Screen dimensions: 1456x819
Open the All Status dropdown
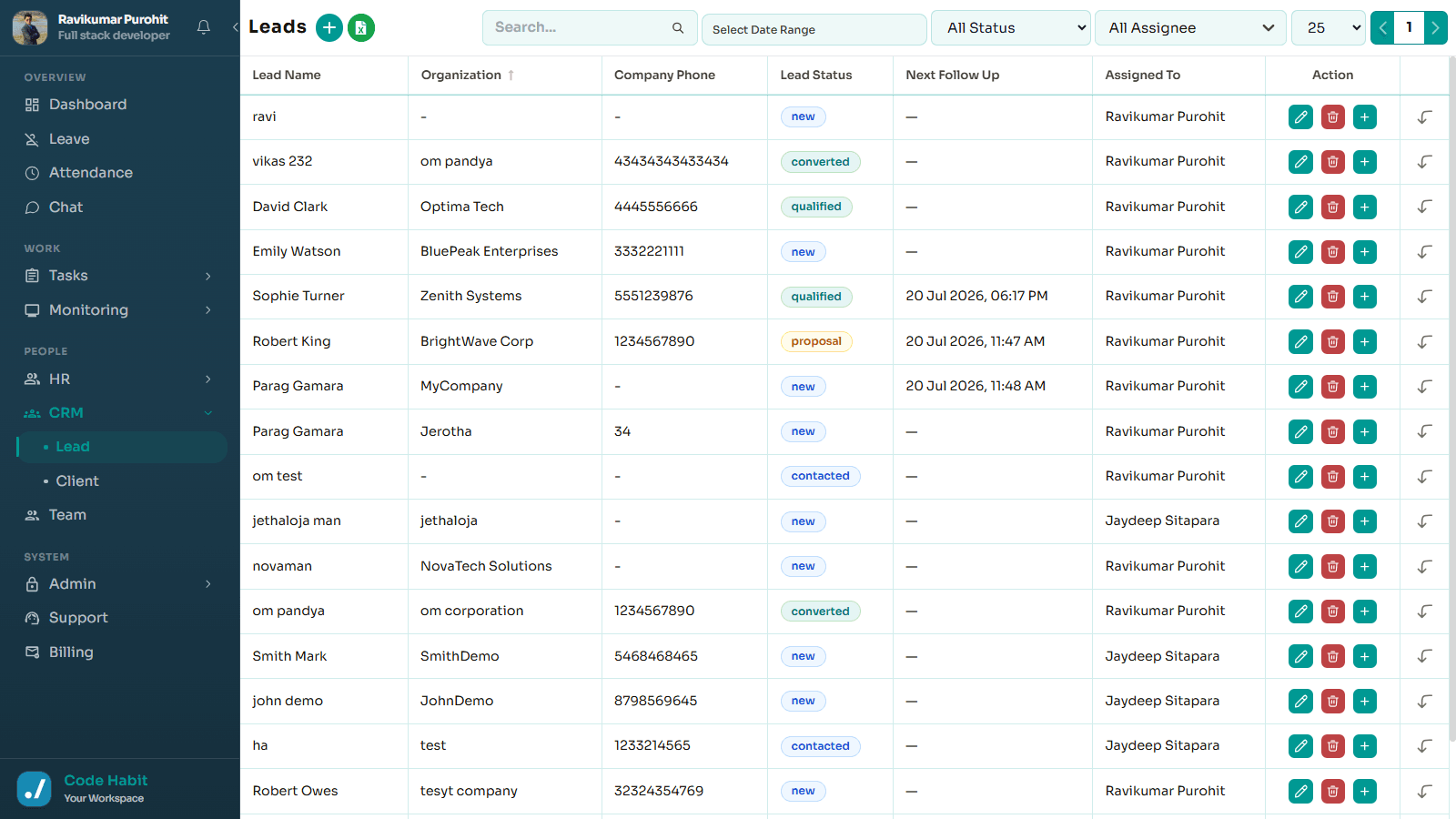click(1011, 28)
